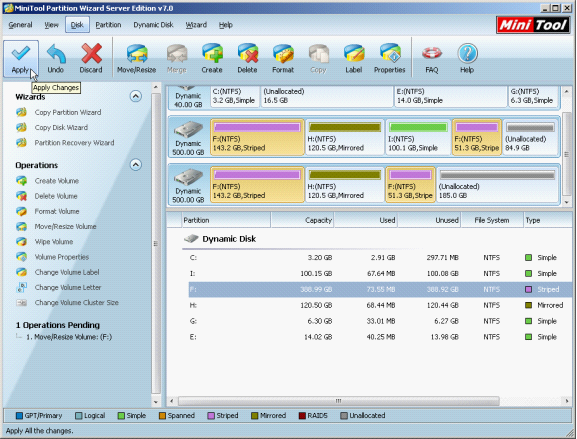Choose Change Volume Letter operation
This screenshot has height=439, width=577.
tap(59, 287)
